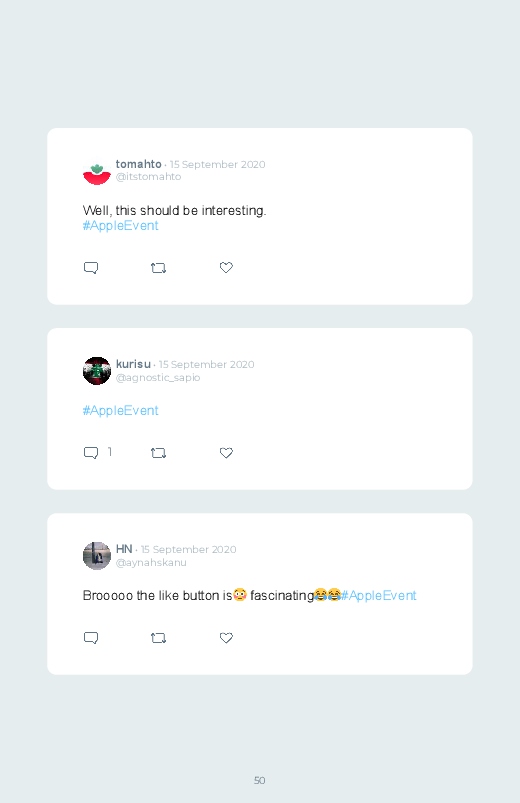Retweet HN's tweet

click(158, 638)
